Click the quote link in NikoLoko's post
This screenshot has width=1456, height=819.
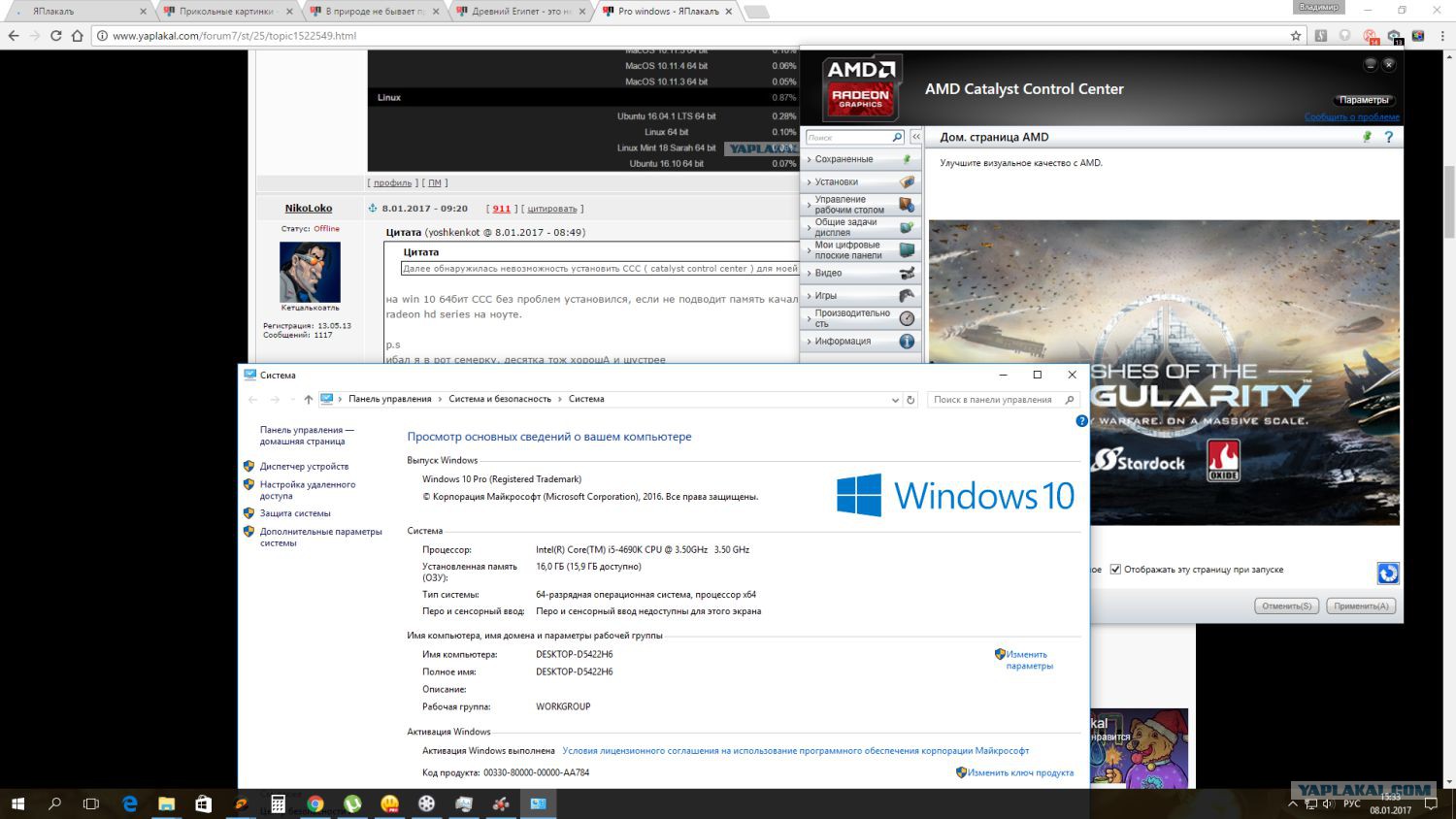tap(551, 209)
